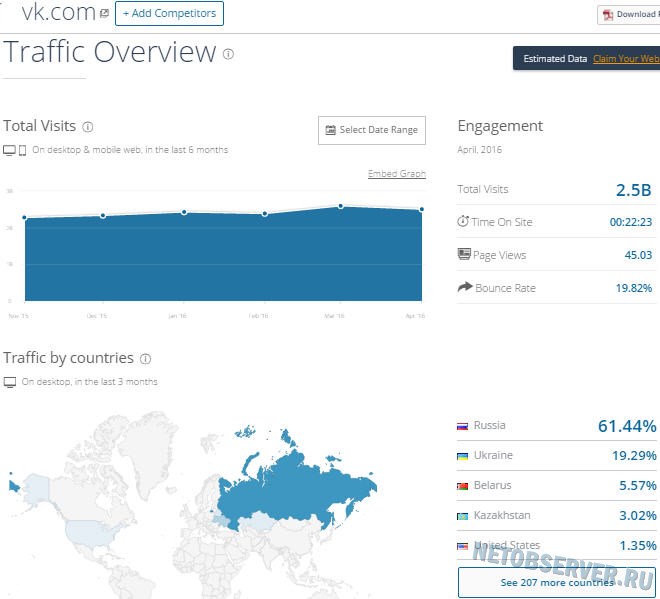The image size is (660, 599).
Task: Click the vk.com site title
Action: (x=59, y=13)
